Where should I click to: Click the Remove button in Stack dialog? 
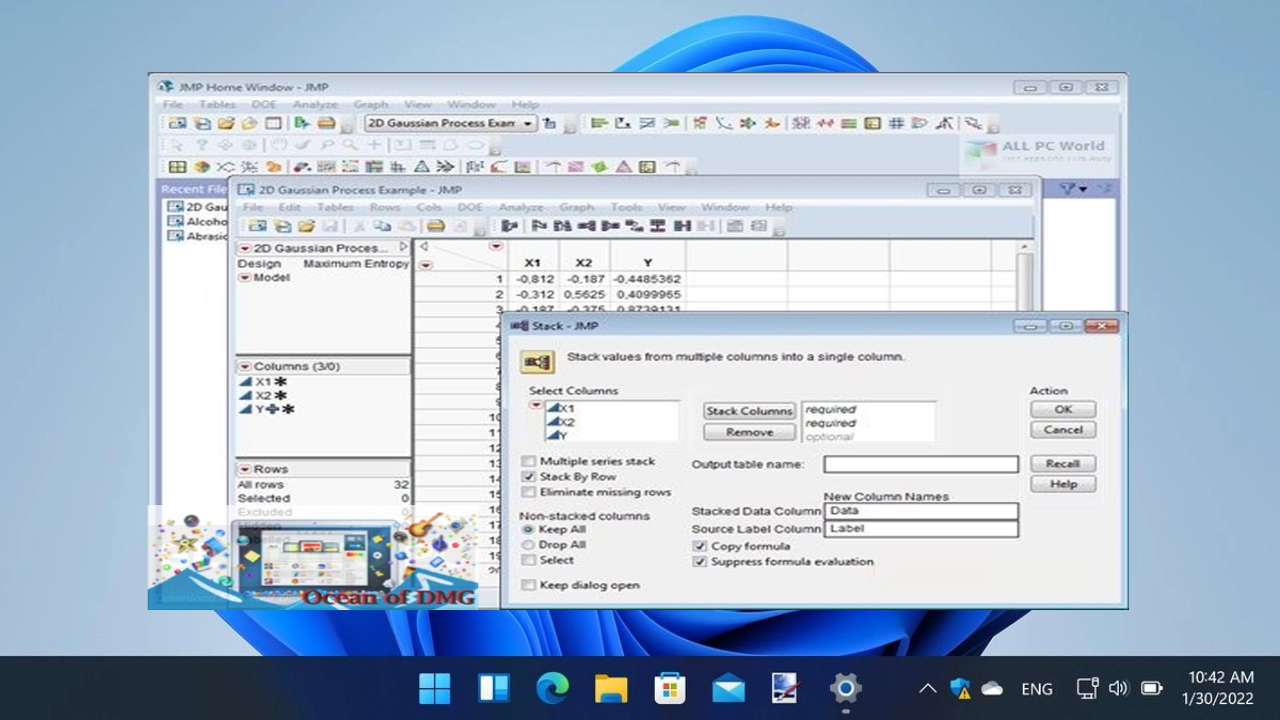click(x=749, y=432)
